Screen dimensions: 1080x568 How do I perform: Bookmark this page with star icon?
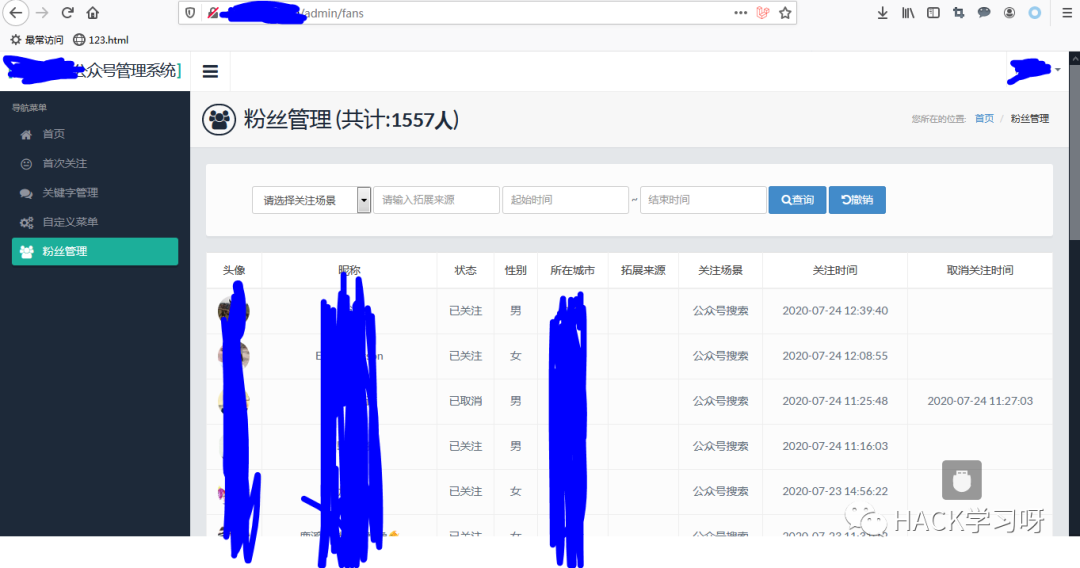click(x=785, y=12)
